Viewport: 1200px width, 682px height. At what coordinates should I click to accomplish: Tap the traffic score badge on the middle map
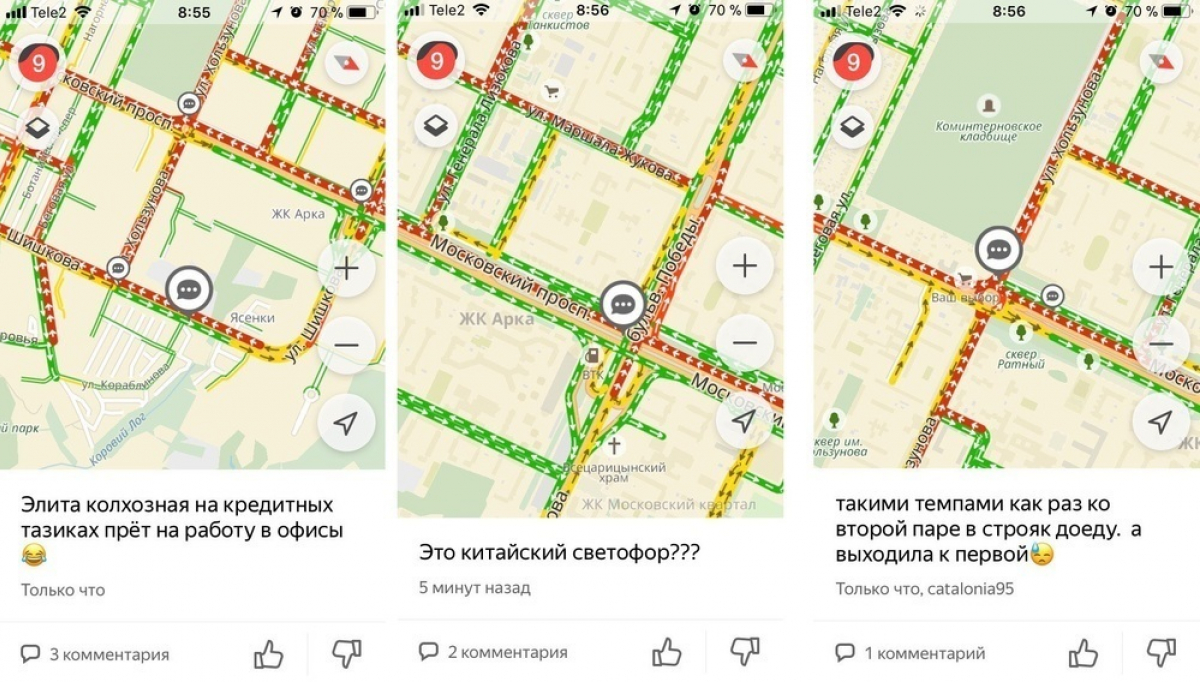click(x=436, y=62)
